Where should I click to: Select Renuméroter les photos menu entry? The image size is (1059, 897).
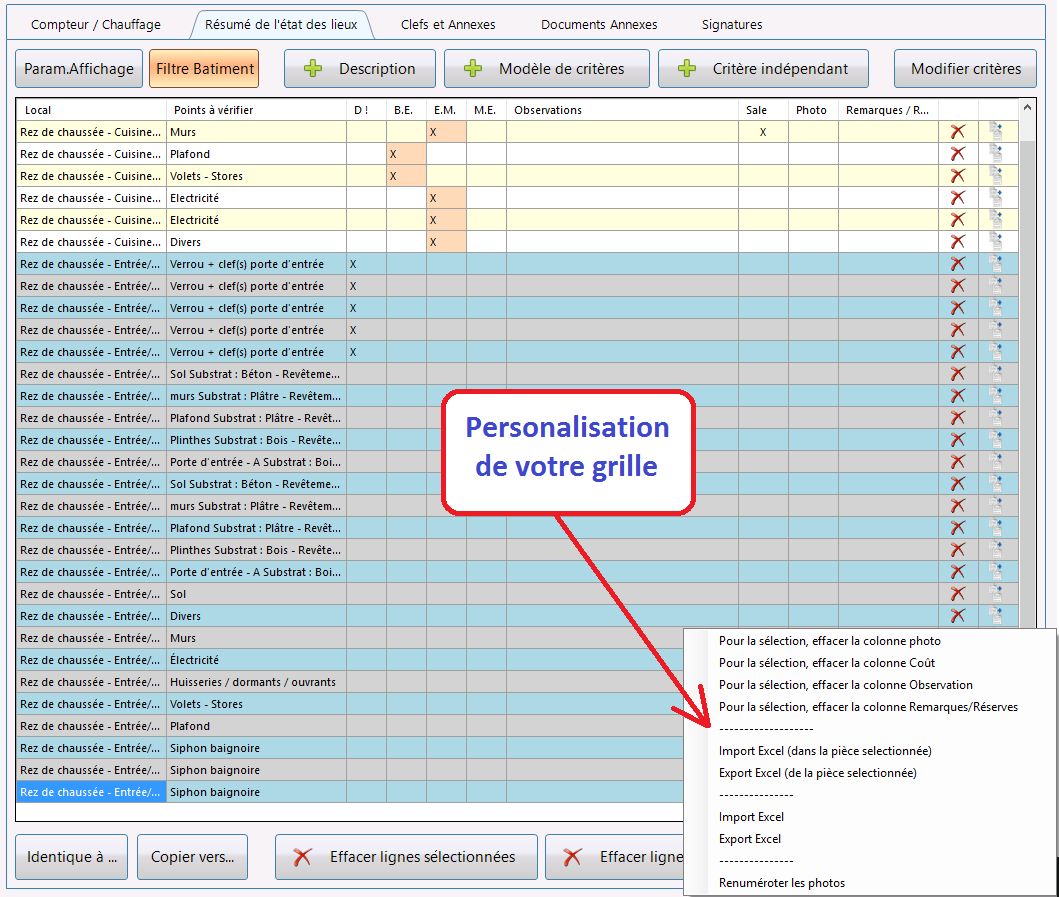(781, 883)
